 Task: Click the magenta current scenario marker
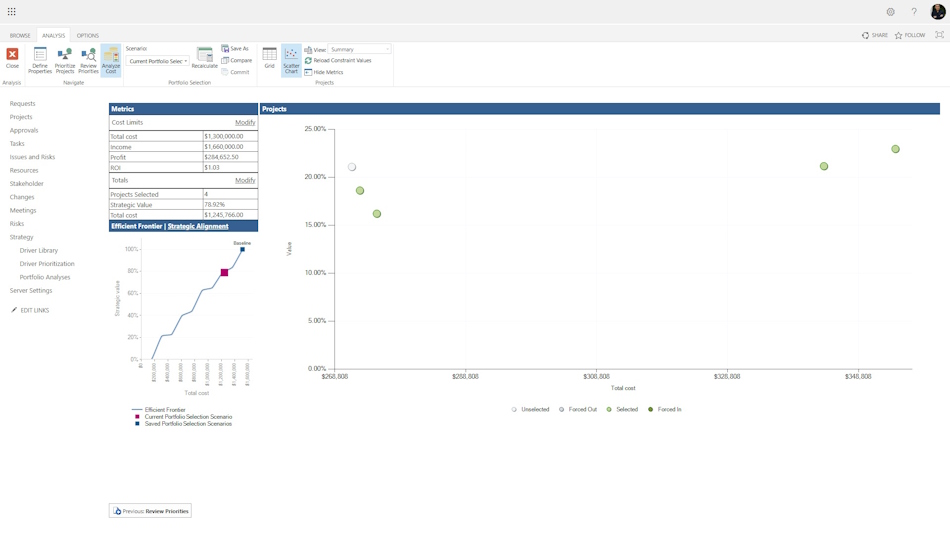click(224, 273)
